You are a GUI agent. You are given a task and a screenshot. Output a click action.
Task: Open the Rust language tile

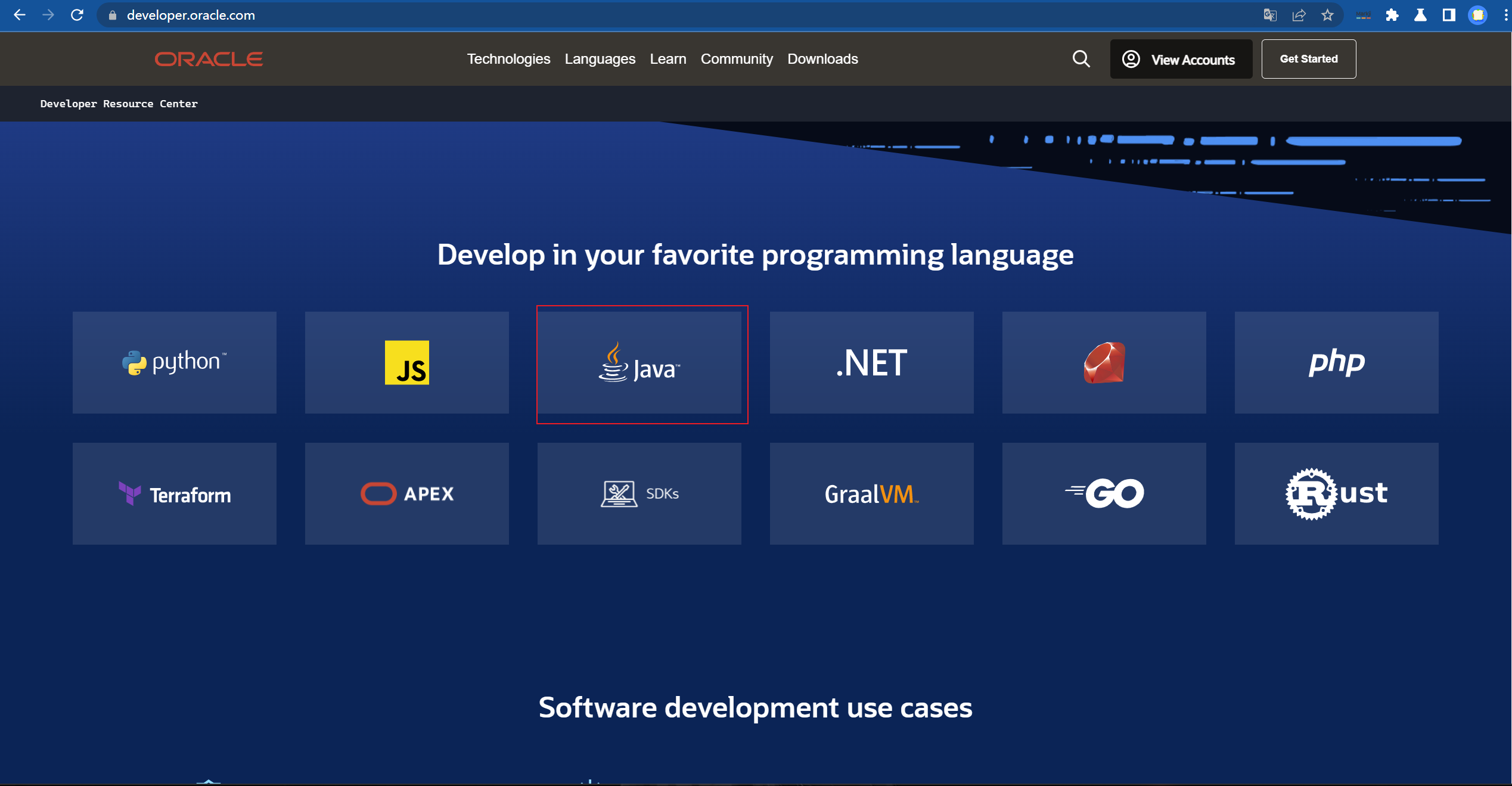(x=1337, y=493)
